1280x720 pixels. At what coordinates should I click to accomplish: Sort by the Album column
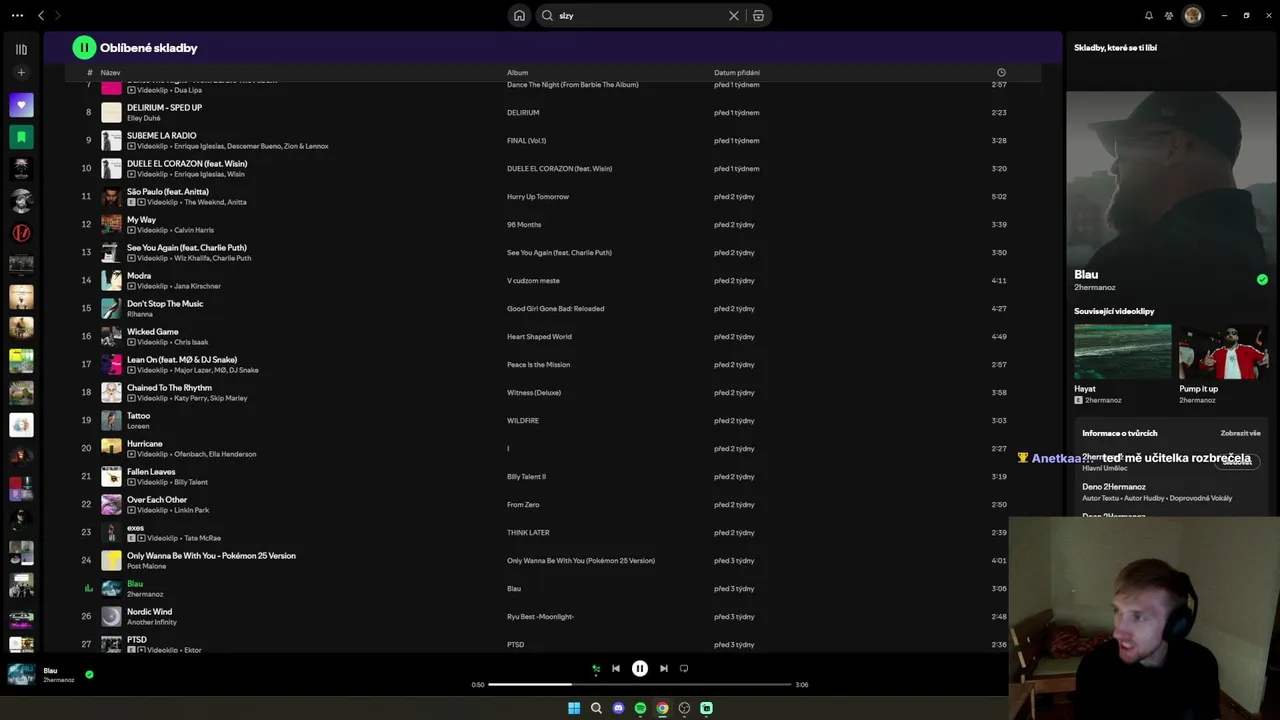517,73
